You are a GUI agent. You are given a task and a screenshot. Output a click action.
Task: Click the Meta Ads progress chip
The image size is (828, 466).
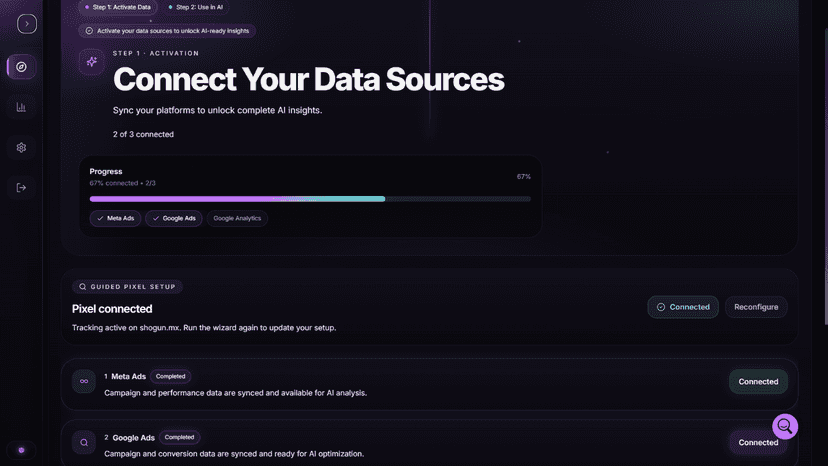tap(115, 218)
